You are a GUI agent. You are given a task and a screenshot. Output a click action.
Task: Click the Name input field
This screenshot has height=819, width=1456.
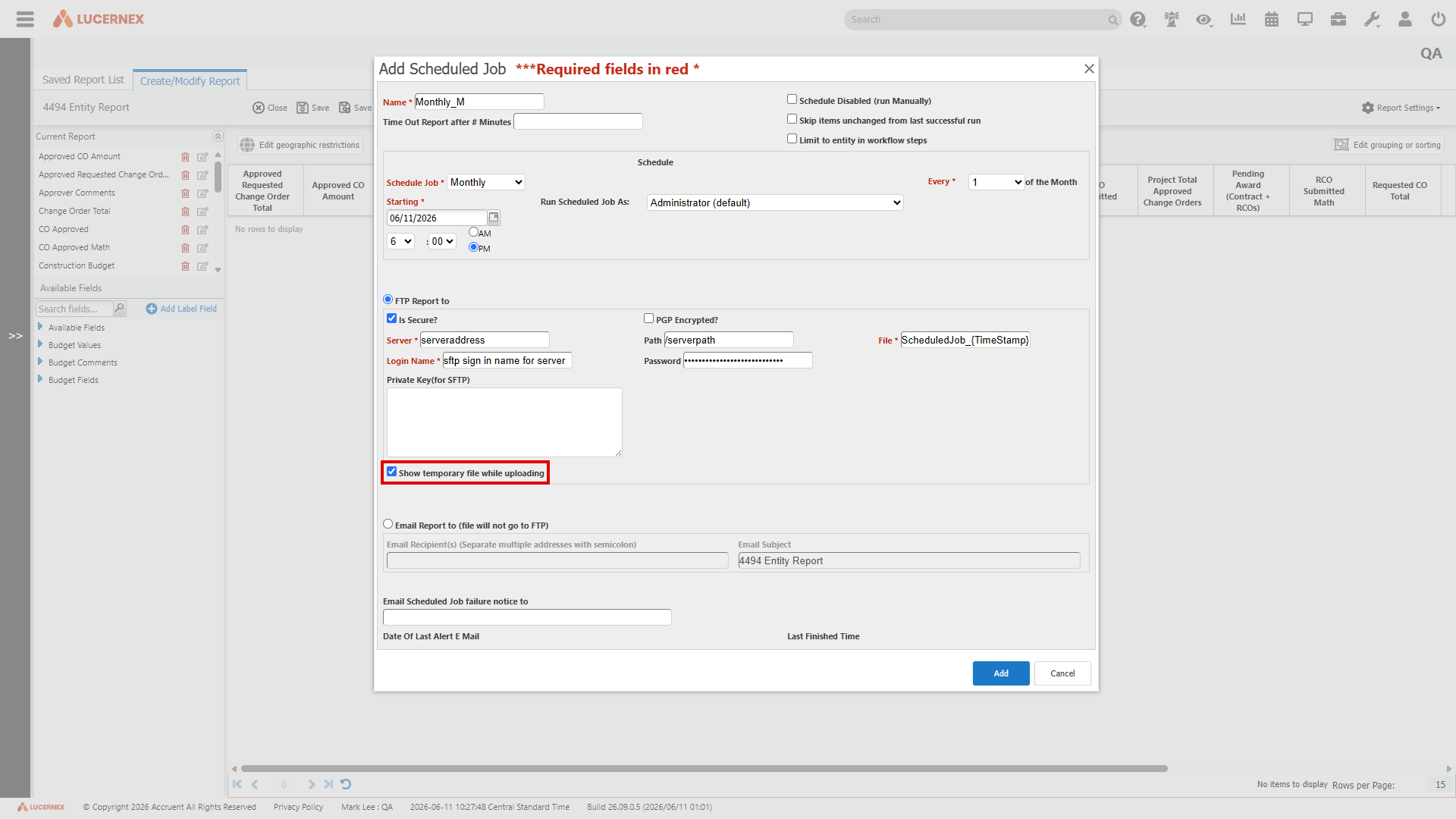479,102
